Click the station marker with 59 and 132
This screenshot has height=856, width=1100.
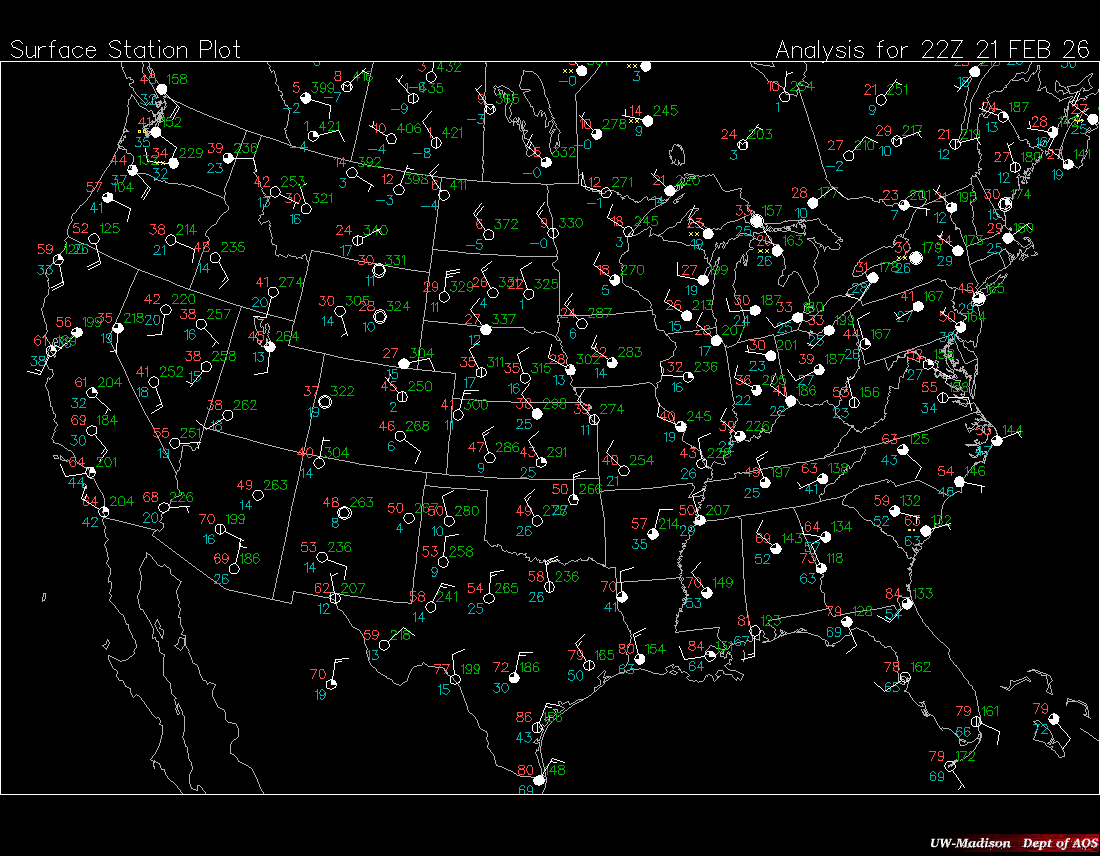pos(896,511)
